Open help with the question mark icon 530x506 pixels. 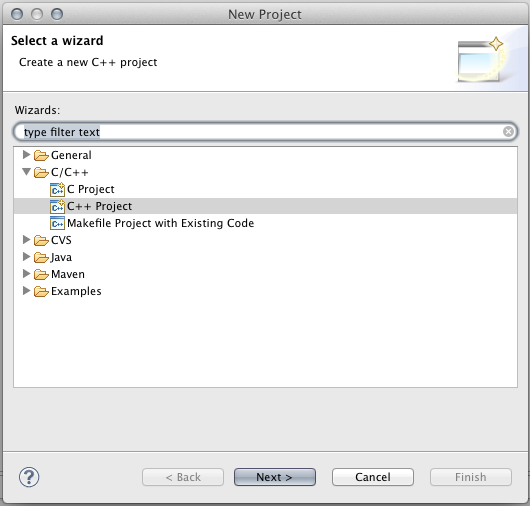pos(29,477)
